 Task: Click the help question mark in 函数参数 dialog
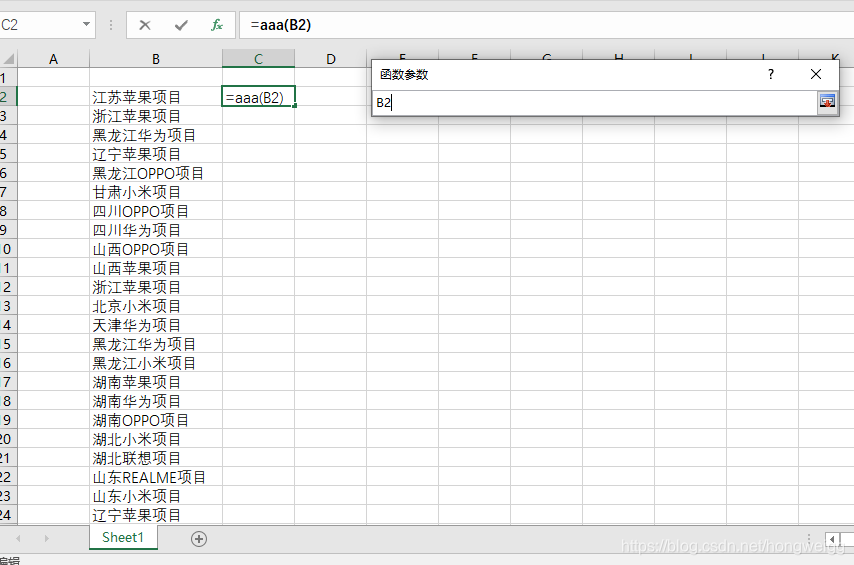point(771,74)
